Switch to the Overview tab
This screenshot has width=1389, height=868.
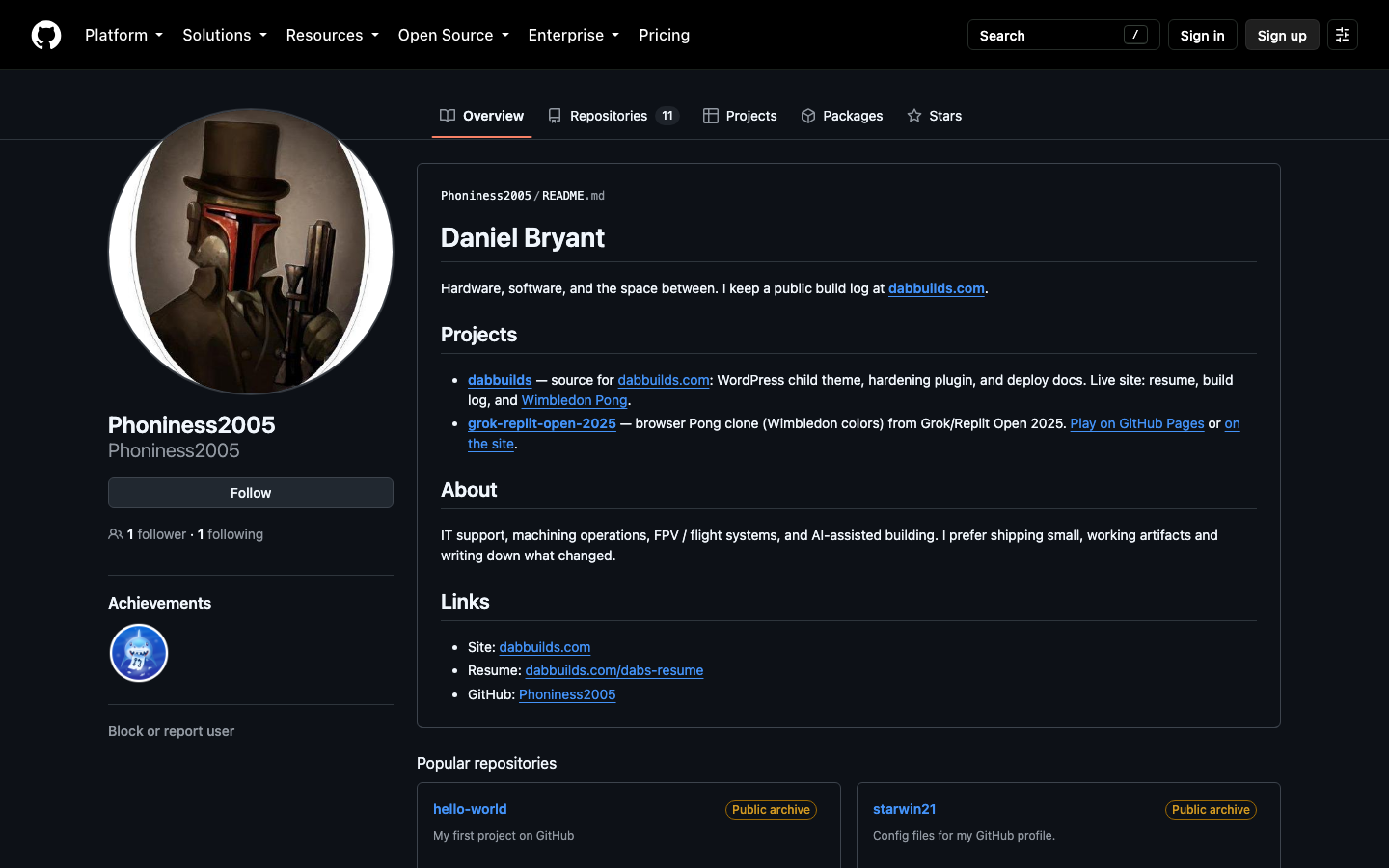481,116
